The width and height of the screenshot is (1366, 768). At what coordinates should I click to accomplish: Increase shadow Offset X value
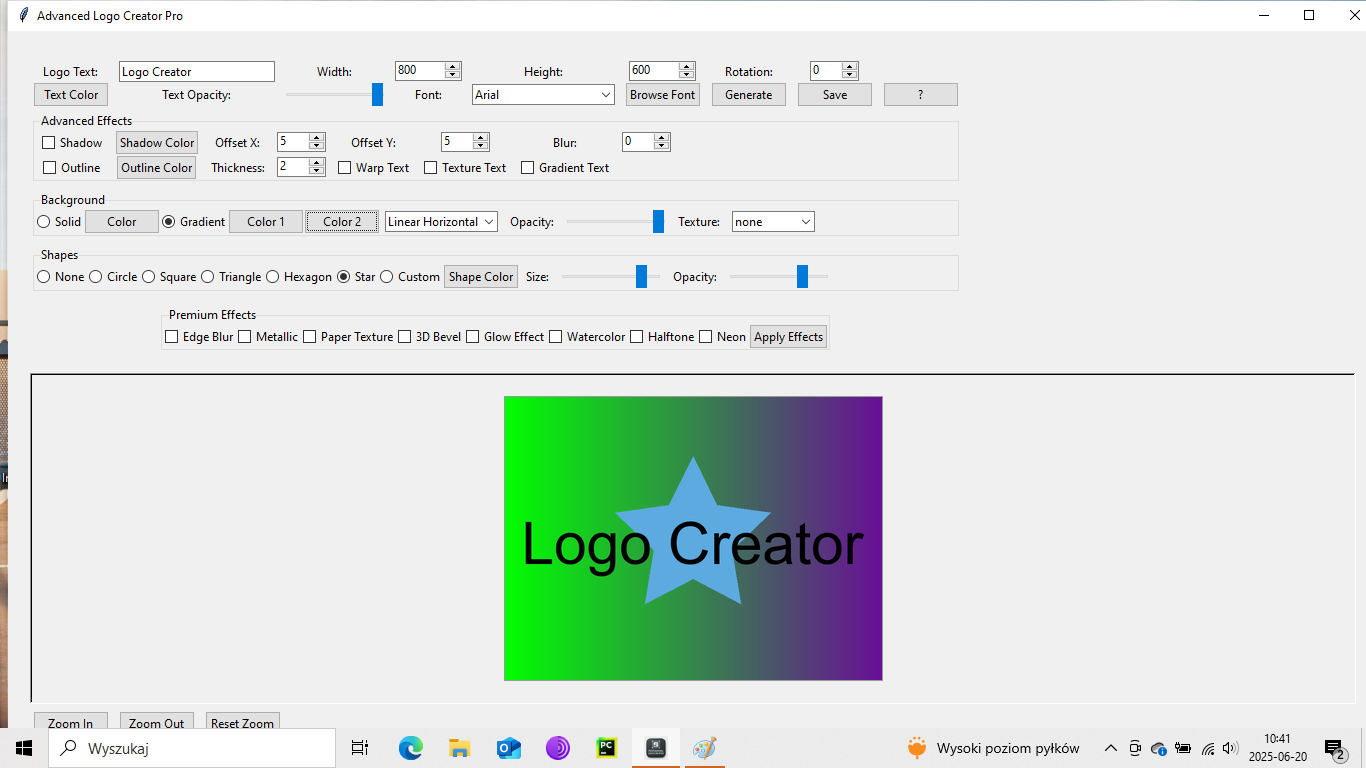[317, 138]
